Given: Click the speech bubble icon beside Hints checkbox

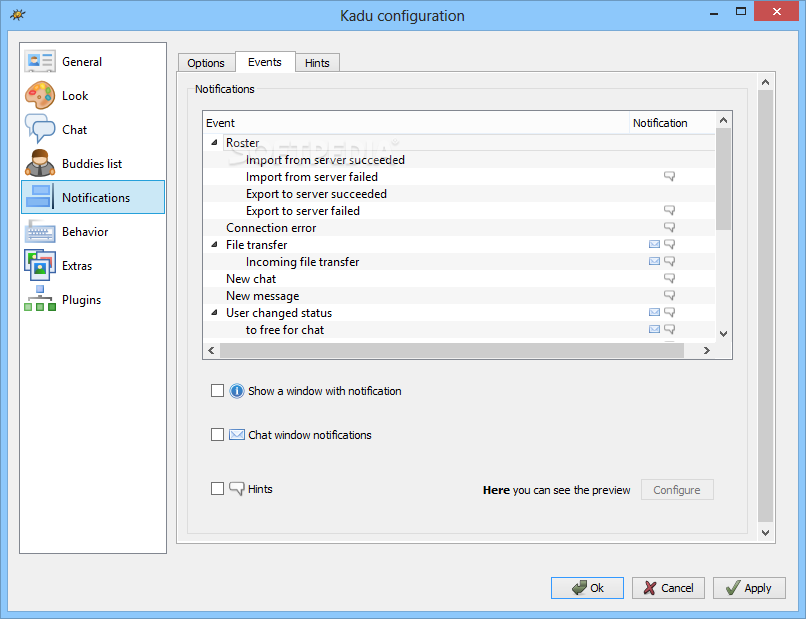Looking at the screenshot, I should coord(236,488).
